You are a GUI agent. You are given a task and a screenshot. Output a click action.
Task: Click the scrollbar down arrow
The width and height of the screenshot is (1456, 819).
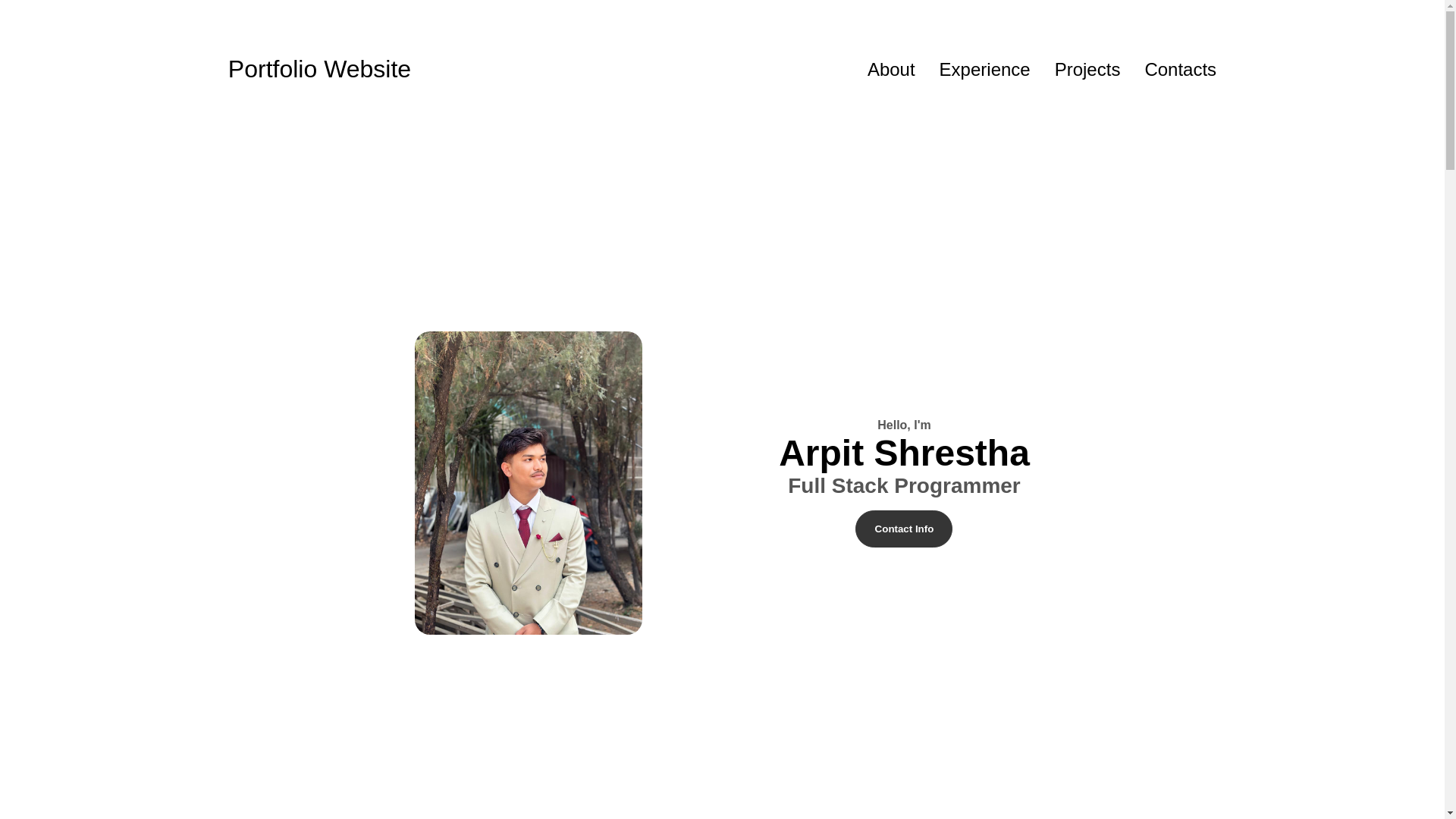[1450, 813]
